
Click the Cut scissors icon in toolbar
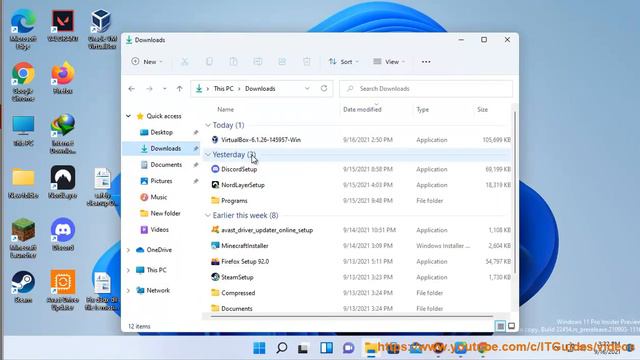(184, 62)
